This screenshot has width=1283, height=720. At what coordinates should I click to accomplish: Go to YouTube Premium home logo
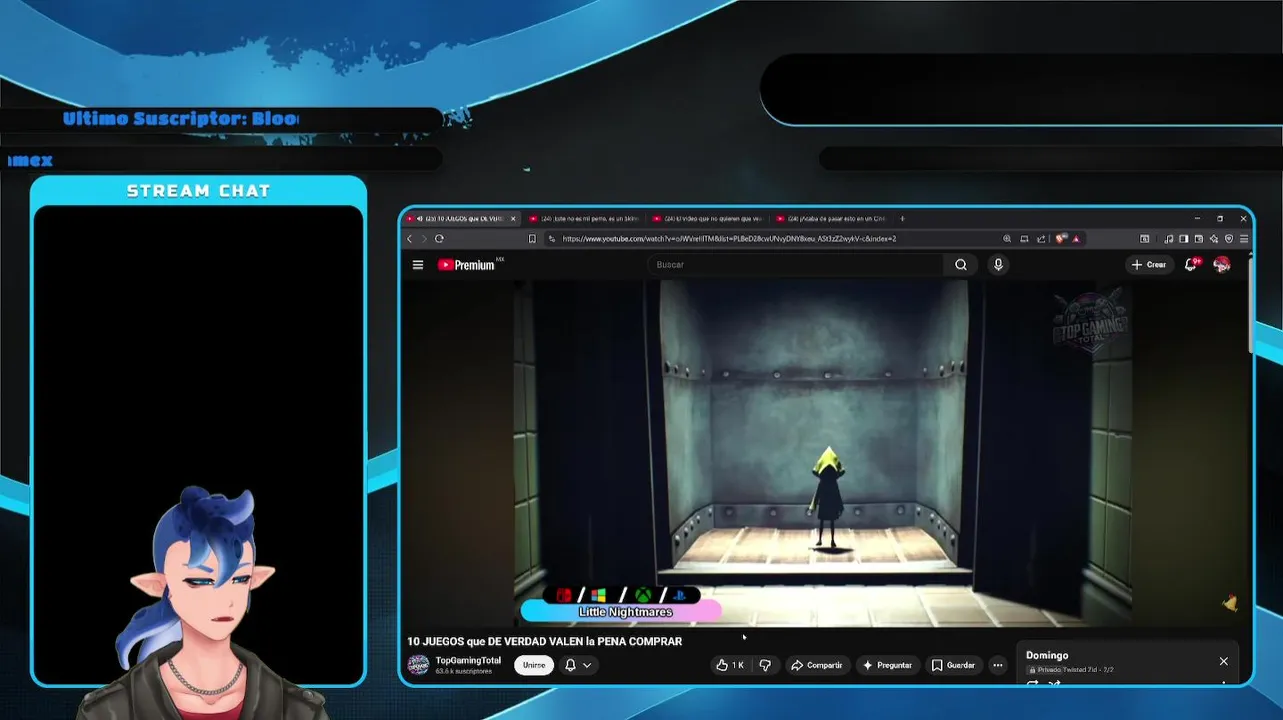pos(467,265)
